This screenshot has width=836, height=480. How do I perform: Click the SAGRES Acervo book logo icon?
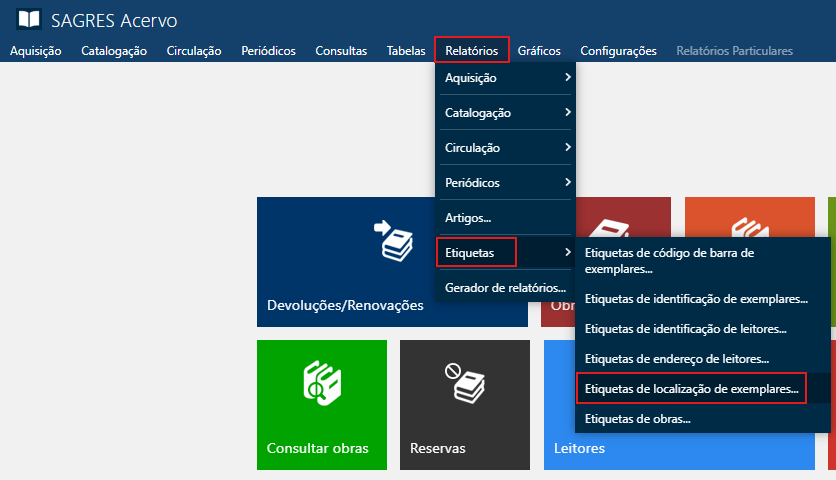[x=29, y=20]
